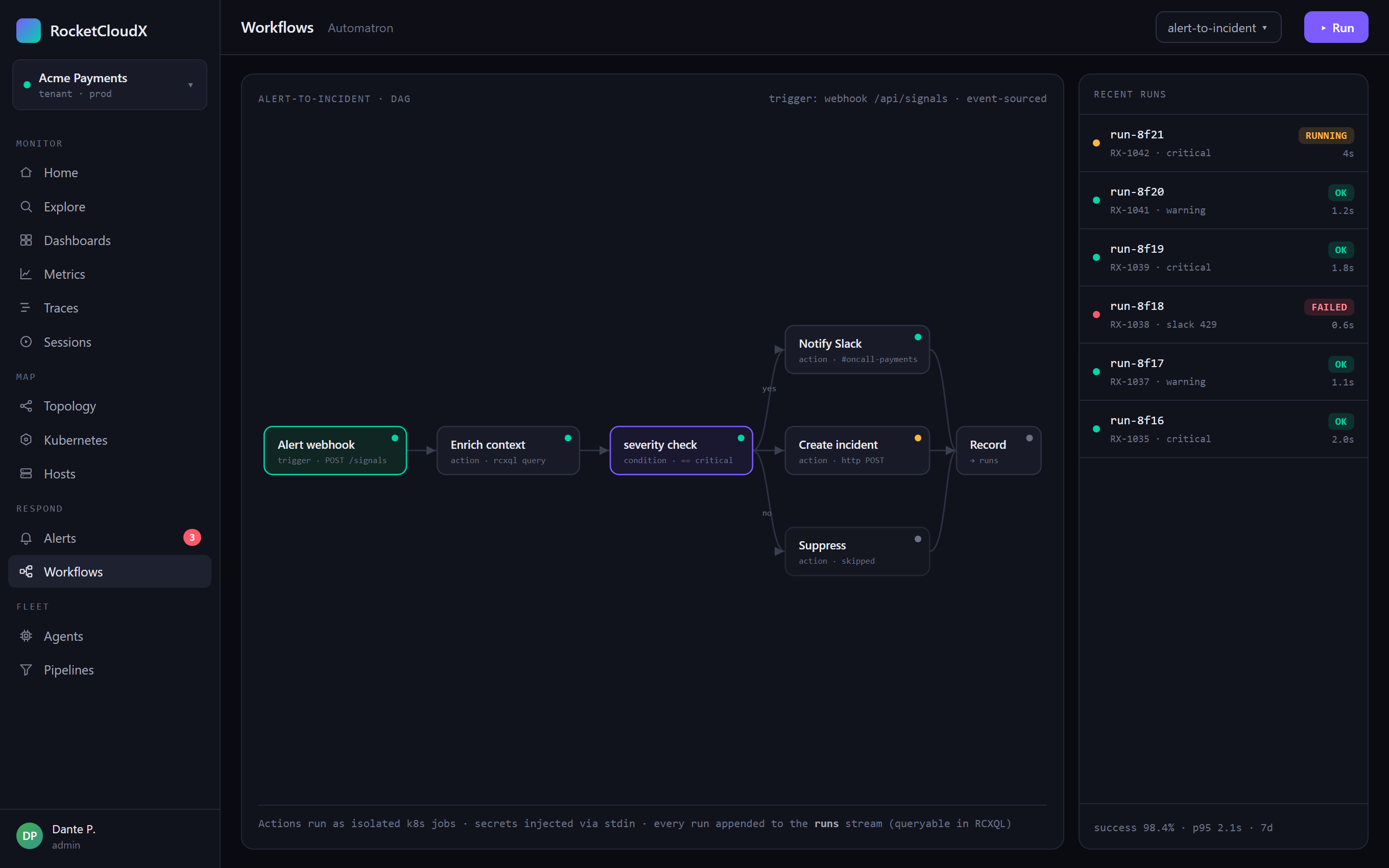
Task: Click the Sessions play-circle icon
Action: [26, 342]
